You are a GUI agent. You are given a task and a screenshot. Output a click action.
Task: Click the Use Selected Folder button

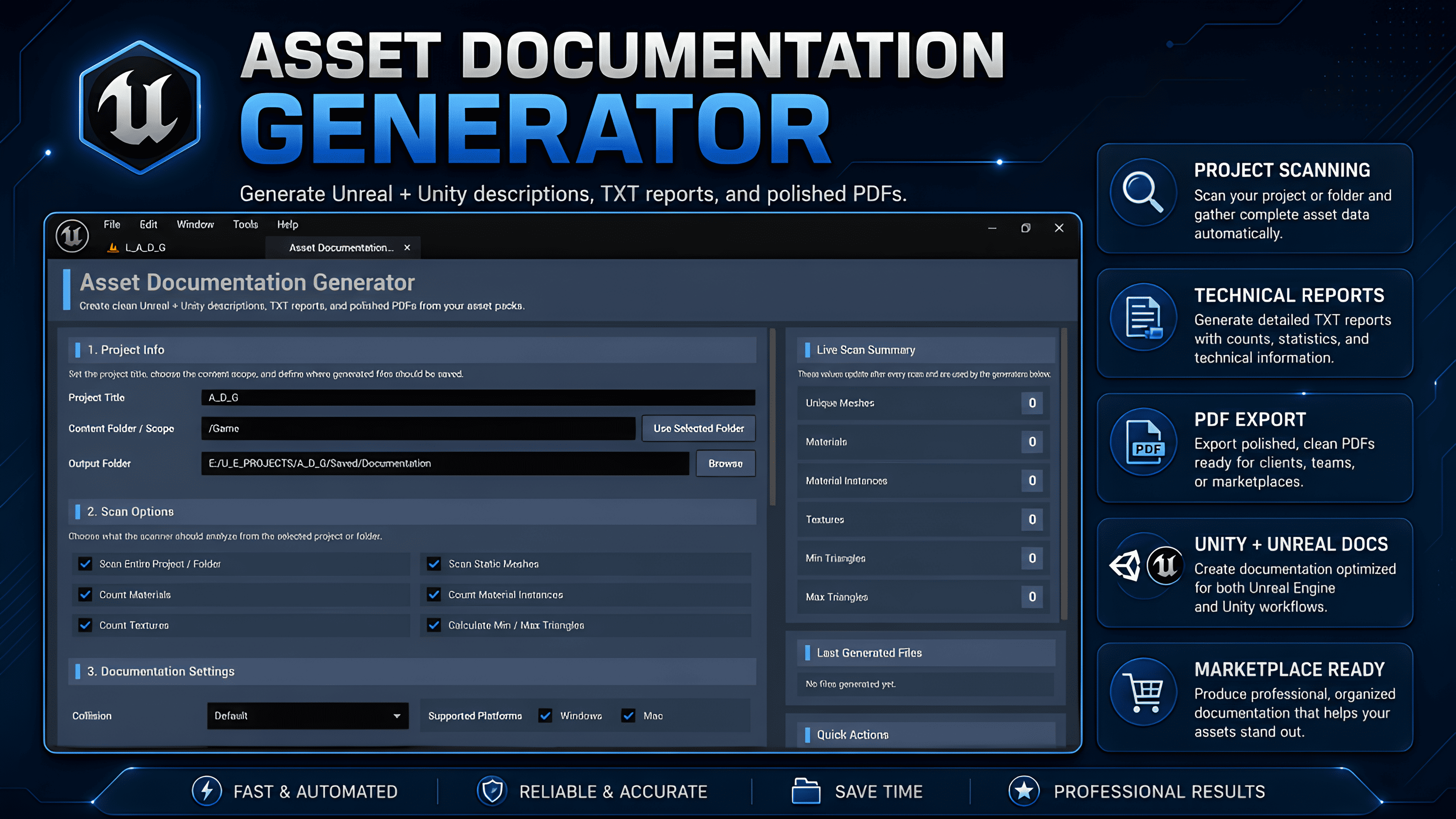coord(698,428)
